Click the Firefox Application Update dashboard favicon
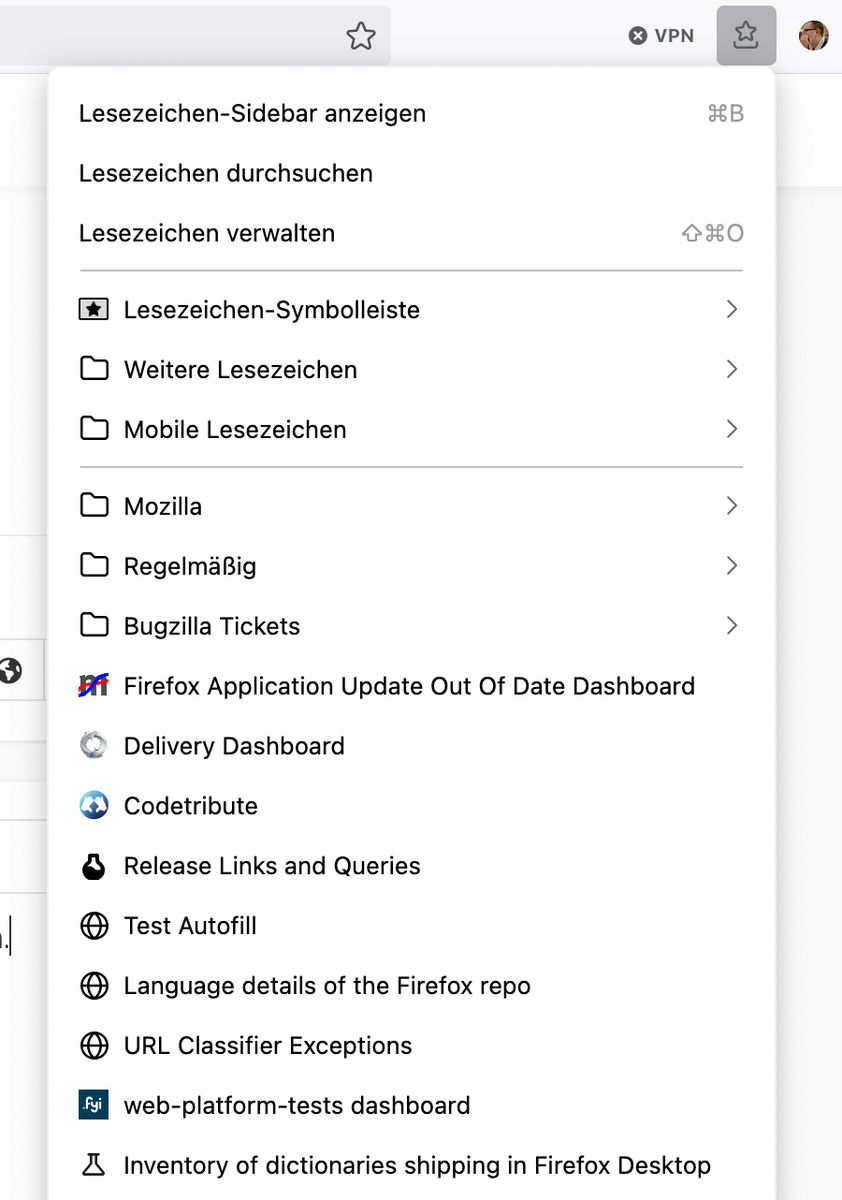842x1200 pixels. (x=94, y=686)
